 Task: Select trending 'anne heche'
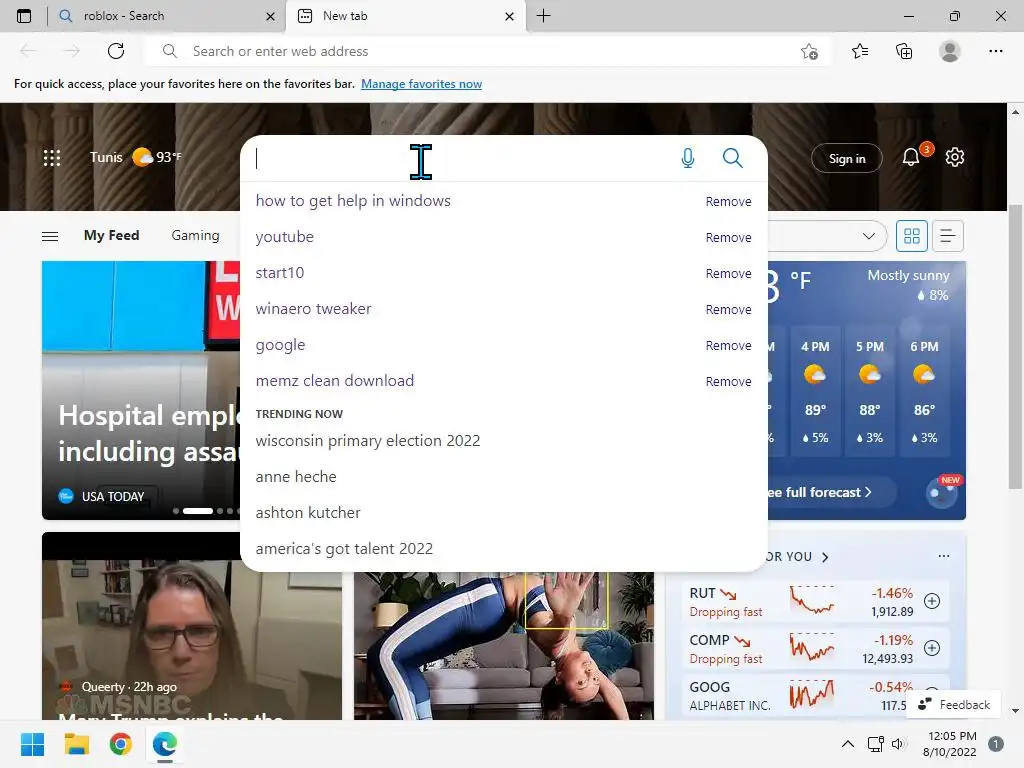click(296, 477)
